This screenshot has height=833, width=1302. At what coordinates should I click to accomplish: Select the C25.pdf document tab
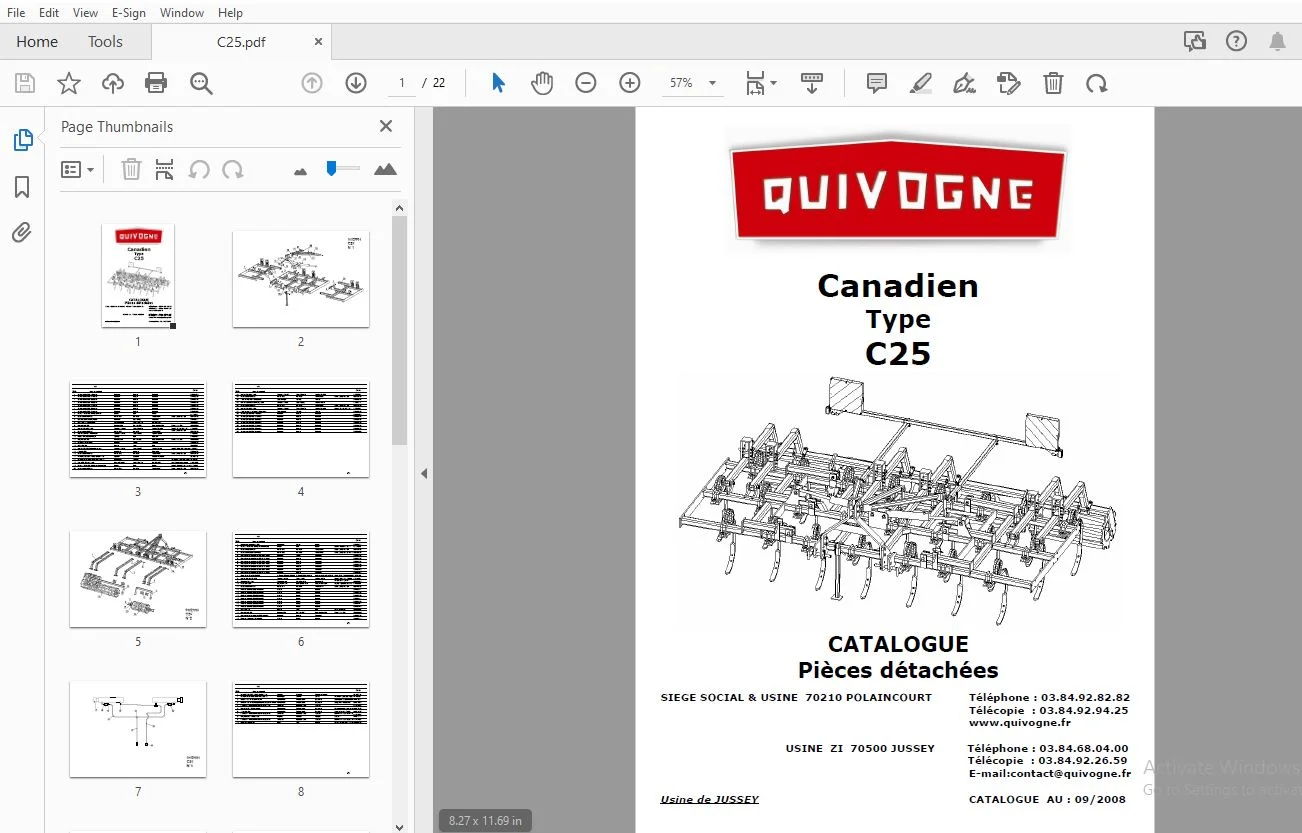coord(241,42)
